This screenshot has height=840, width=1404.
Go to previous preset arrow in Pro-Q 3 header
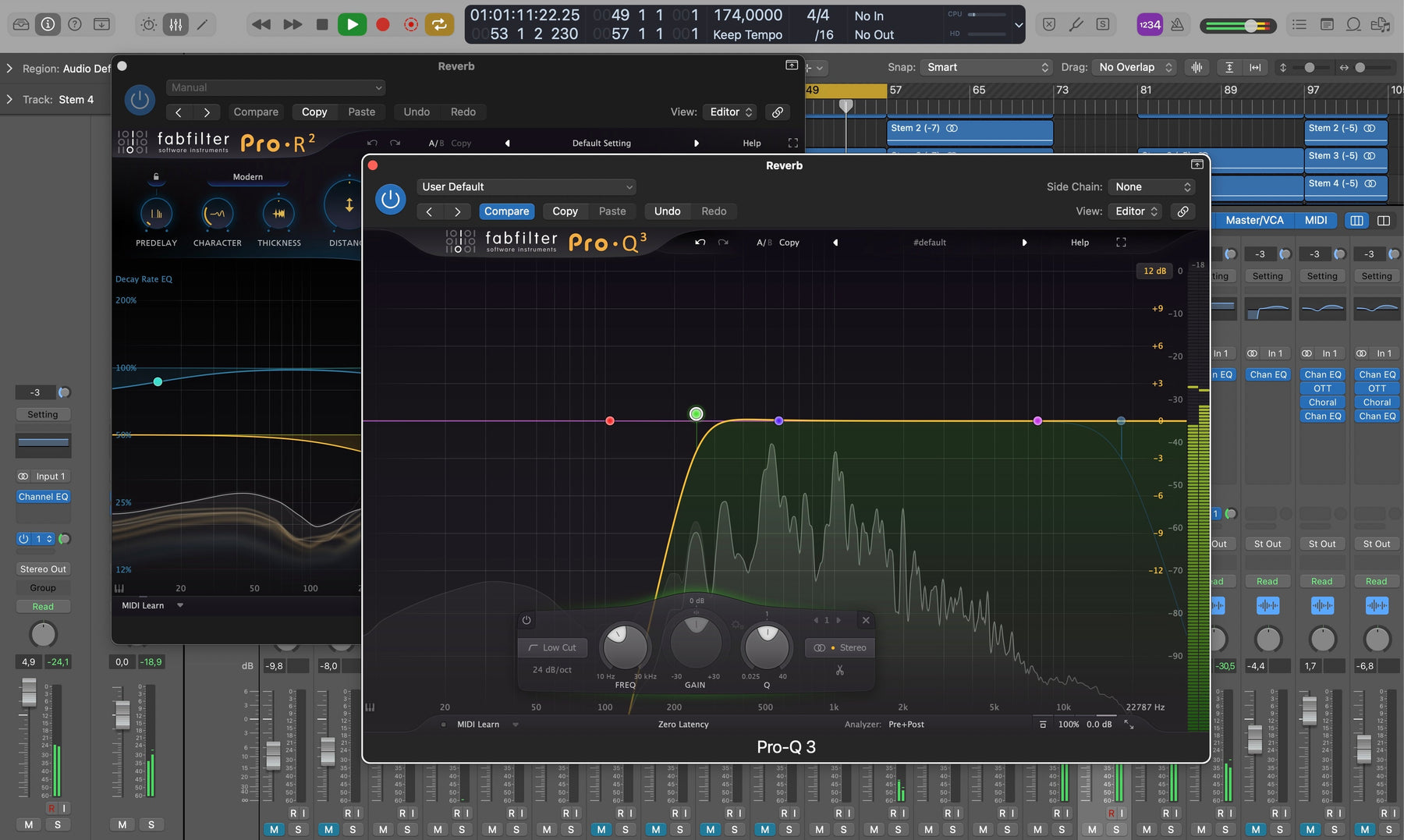pyautogui.click(x=429, y=211)
